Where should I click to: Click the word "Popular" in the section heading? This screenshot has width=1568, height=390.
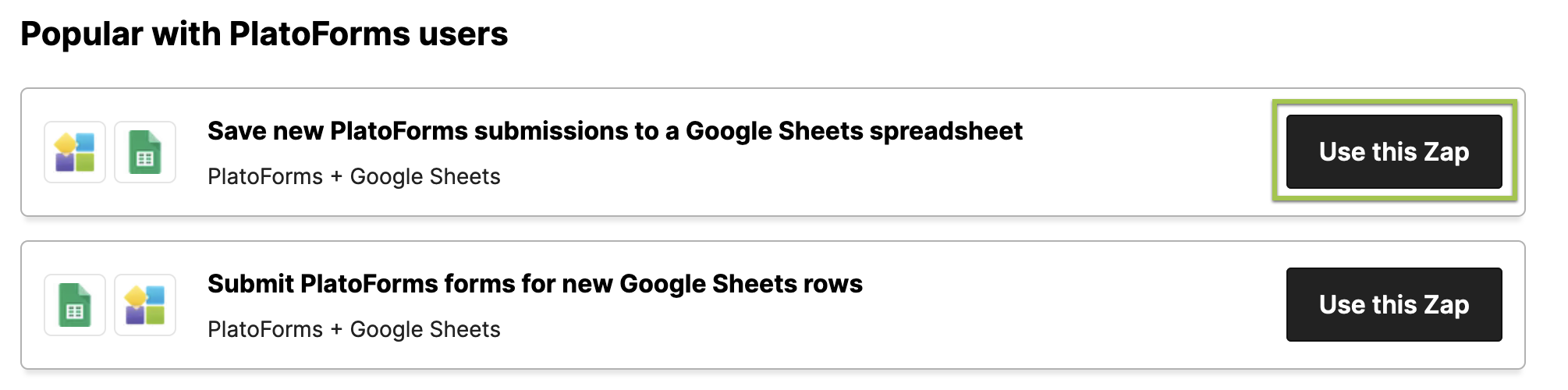(82, 34)
